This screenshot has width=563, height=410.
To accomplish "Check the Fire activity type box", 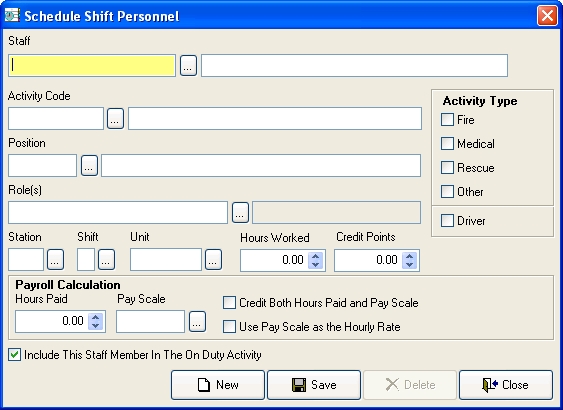I will 447,120.
